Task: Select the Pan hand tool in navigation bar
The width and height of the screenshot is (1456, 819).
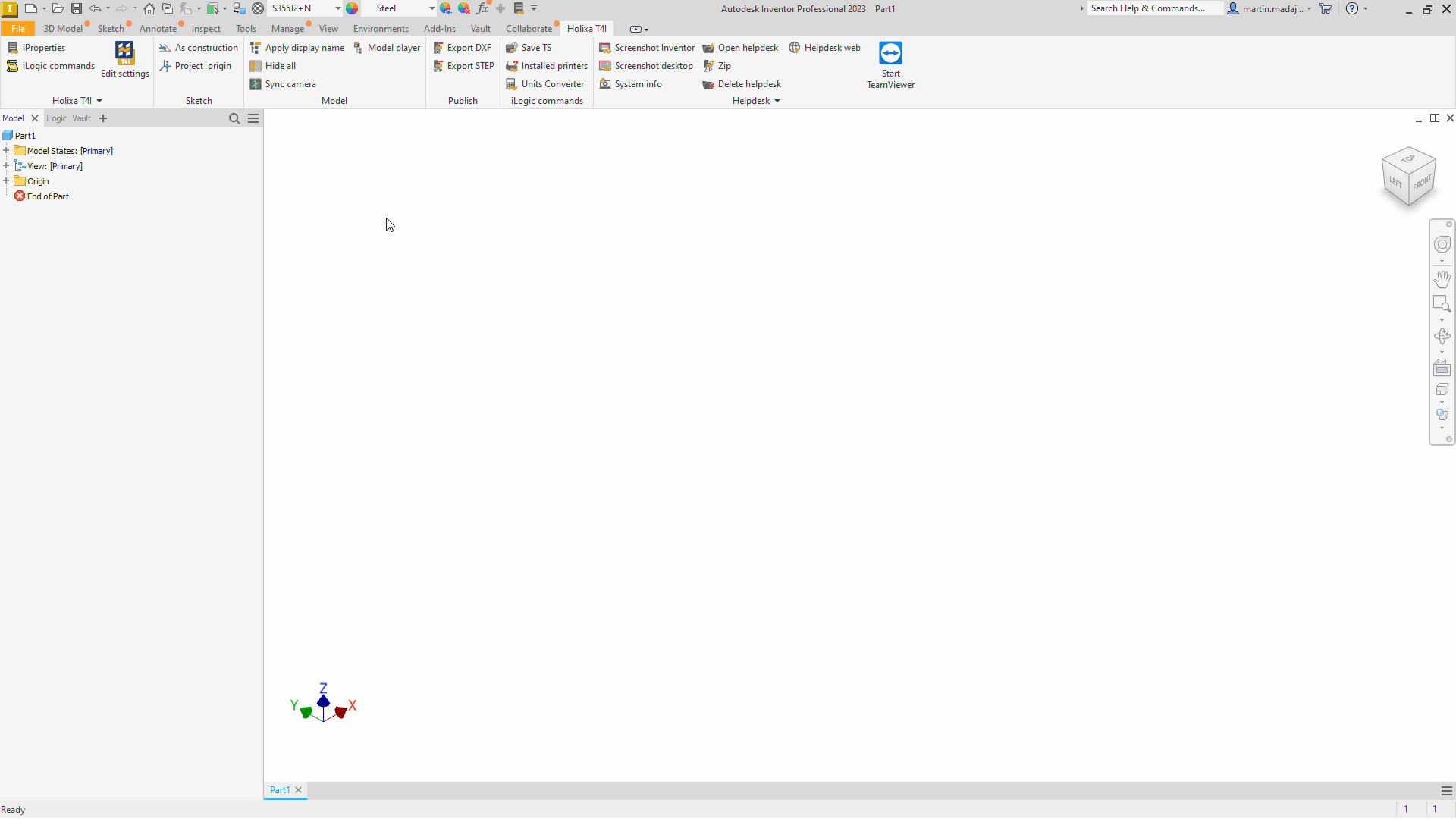Action: click(1442, 279)
